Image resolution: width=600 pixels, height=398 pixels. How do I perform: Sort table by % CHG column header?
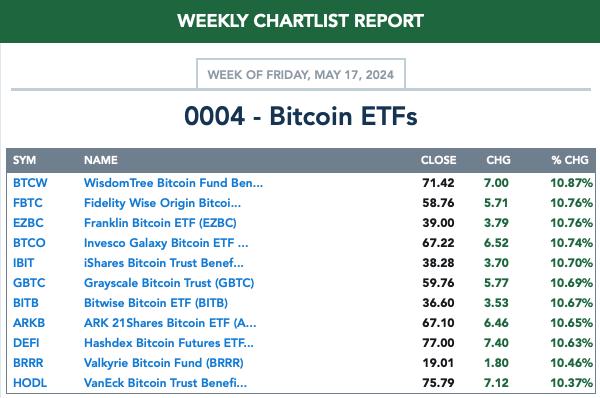coord(570,160)
